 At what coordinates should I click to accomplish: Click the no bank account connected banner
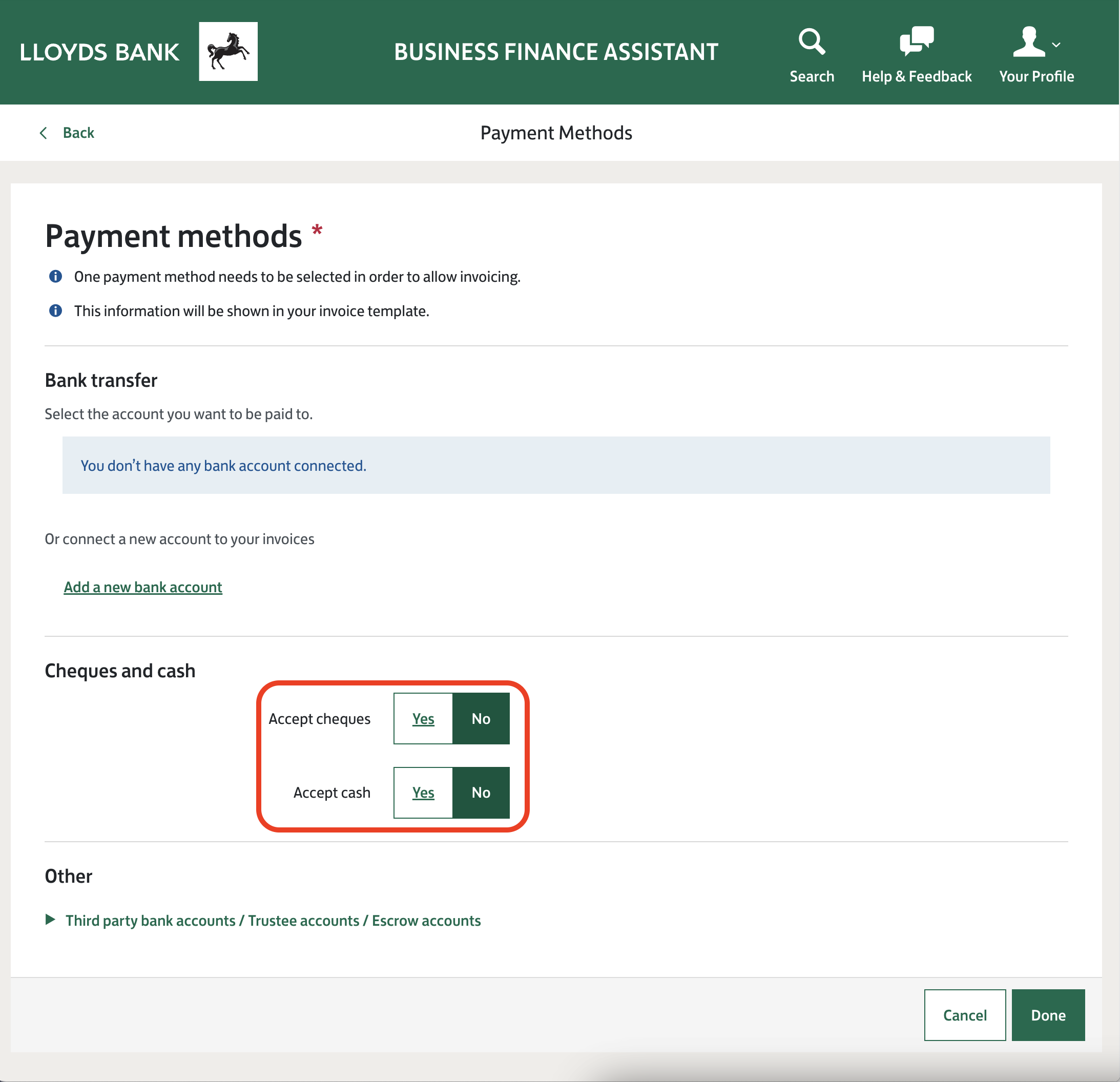(x=555, y=465)
